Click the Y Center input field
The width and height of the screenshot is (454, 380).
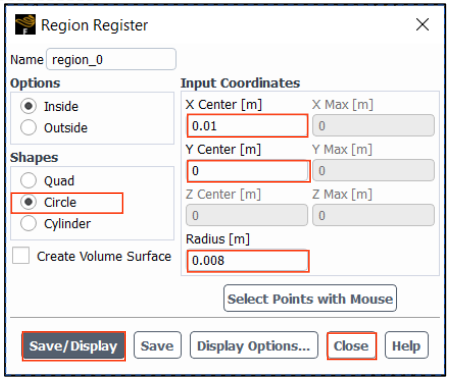coord(248,171)
